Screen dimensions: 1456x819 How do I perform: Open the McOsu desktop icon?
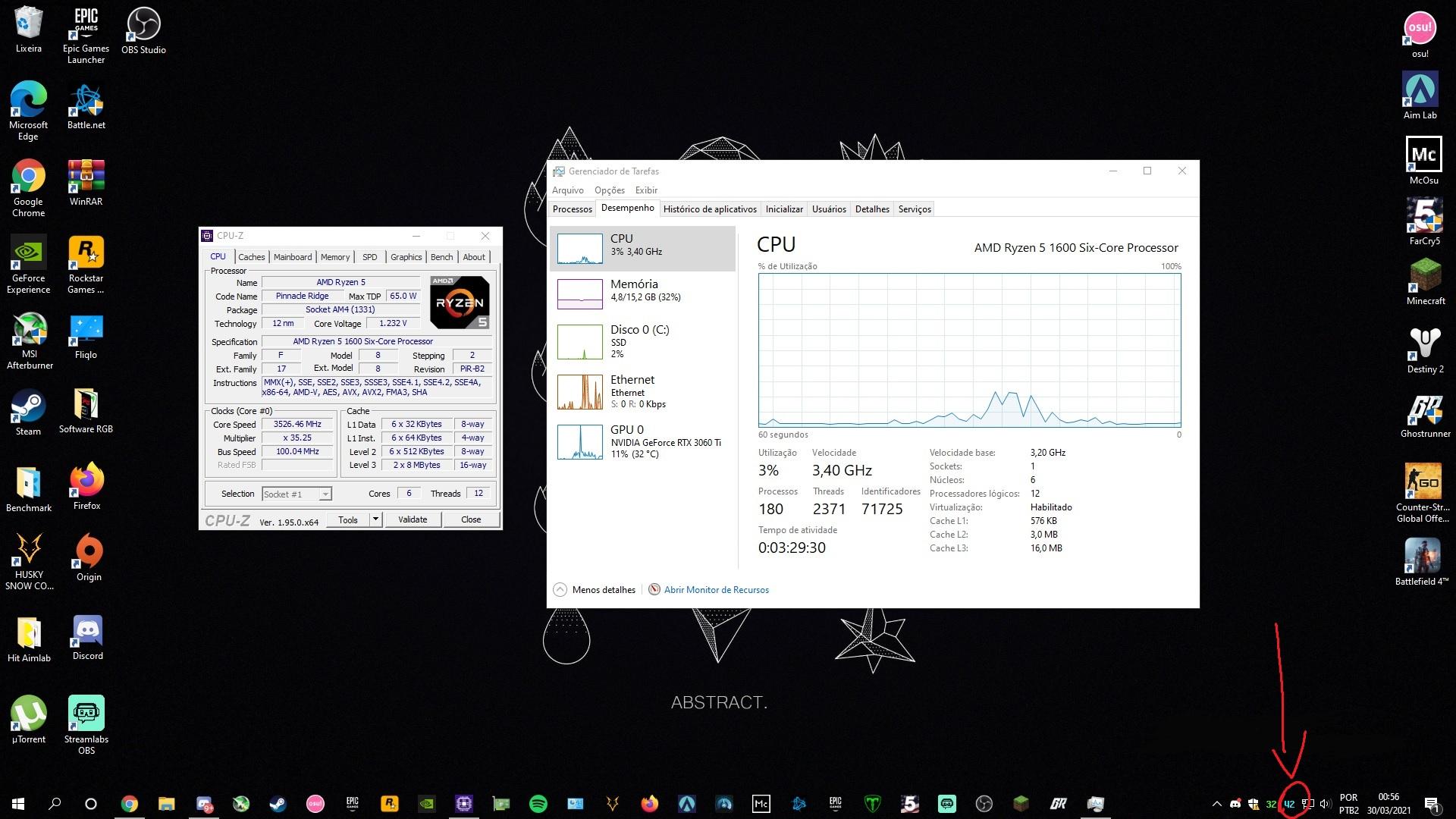(1423, 160)
